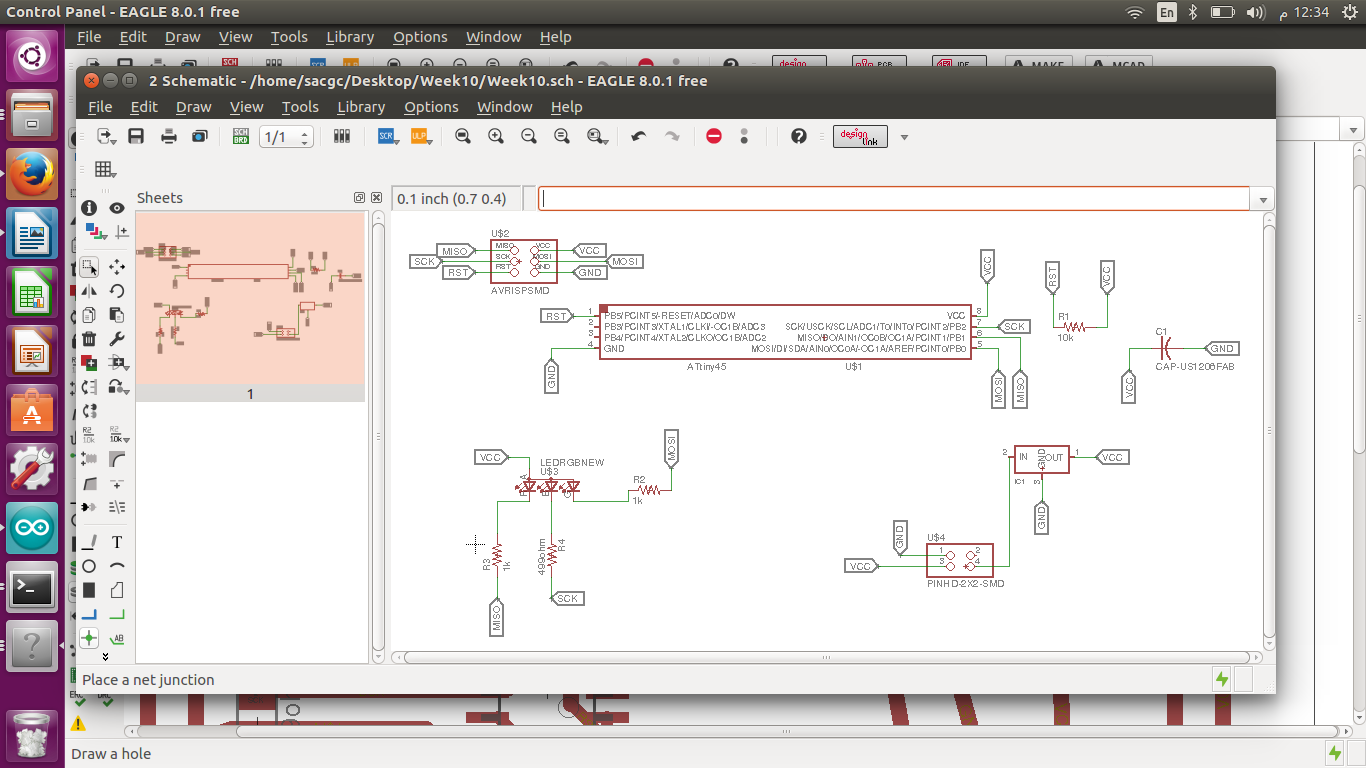Open the schematic Library menu
Viewport: 1366px width, 768px height.
(361, 107)
